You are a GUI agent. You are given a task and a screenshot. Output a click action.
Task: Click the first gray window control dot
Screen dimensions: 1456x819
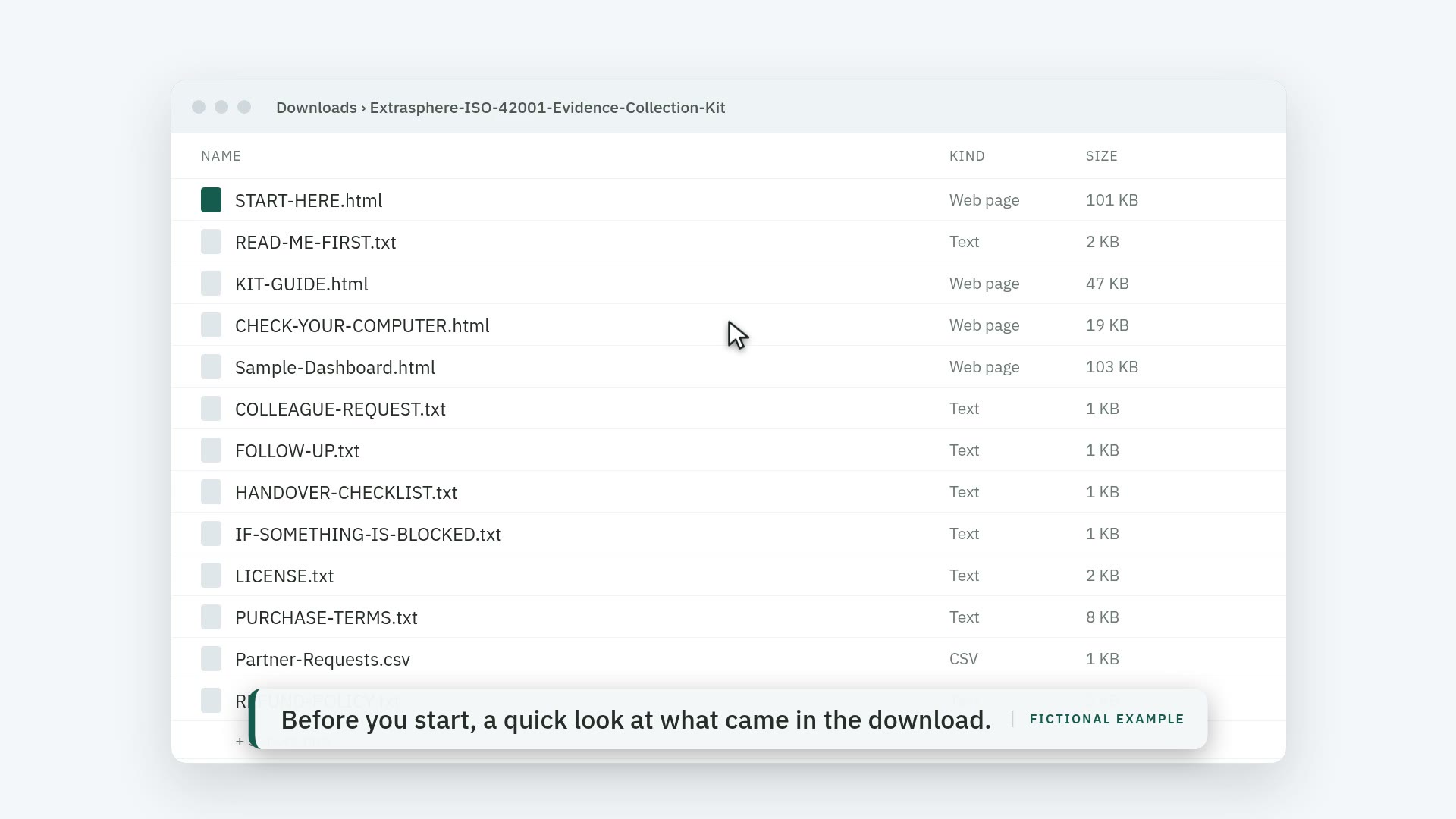coord(199,107)
